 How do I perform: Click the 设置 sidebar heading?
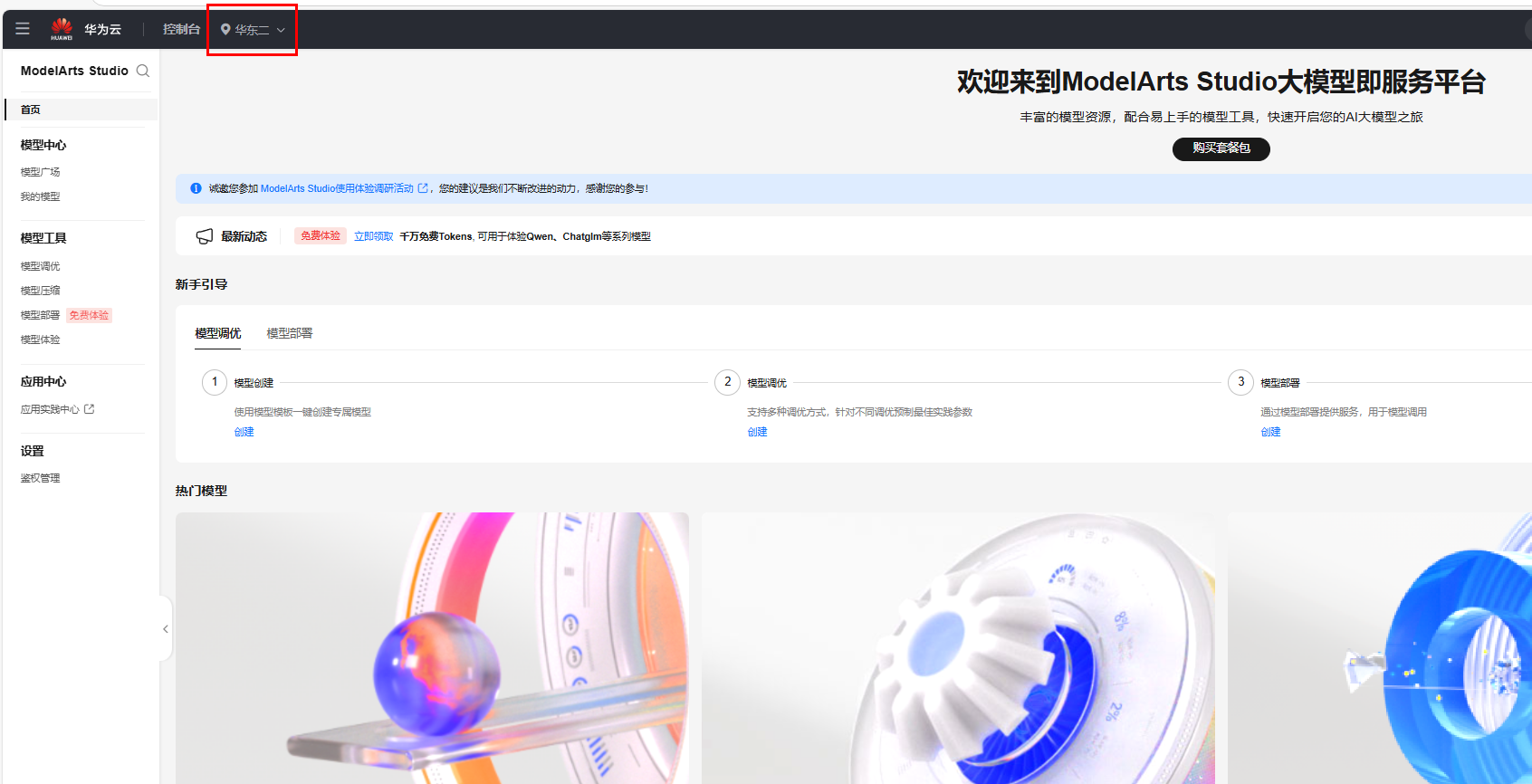tap(33, 451)
